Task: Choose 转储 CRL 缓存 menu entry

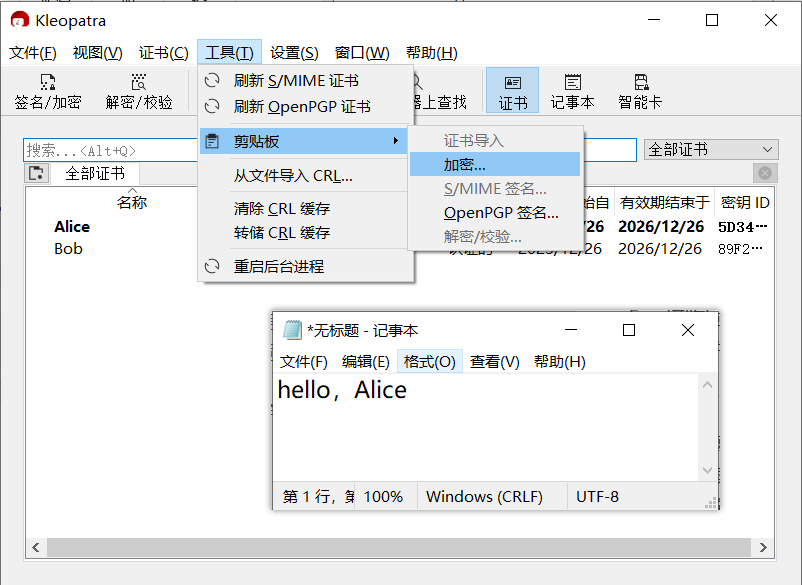Action: [305, 233]
